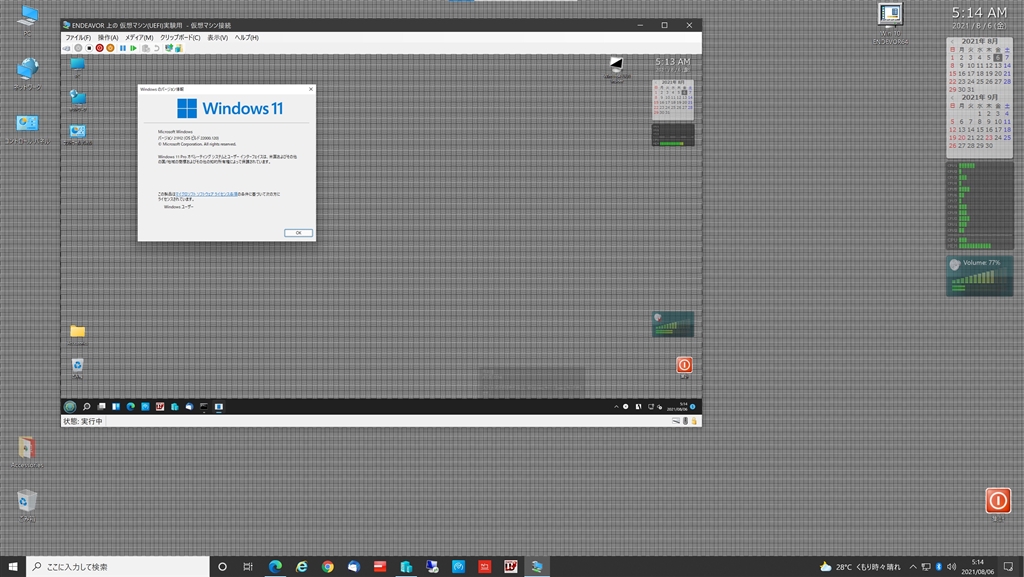Open Edge in the guest VM taskbar
1024x577 pixels.
click(131, 407)
